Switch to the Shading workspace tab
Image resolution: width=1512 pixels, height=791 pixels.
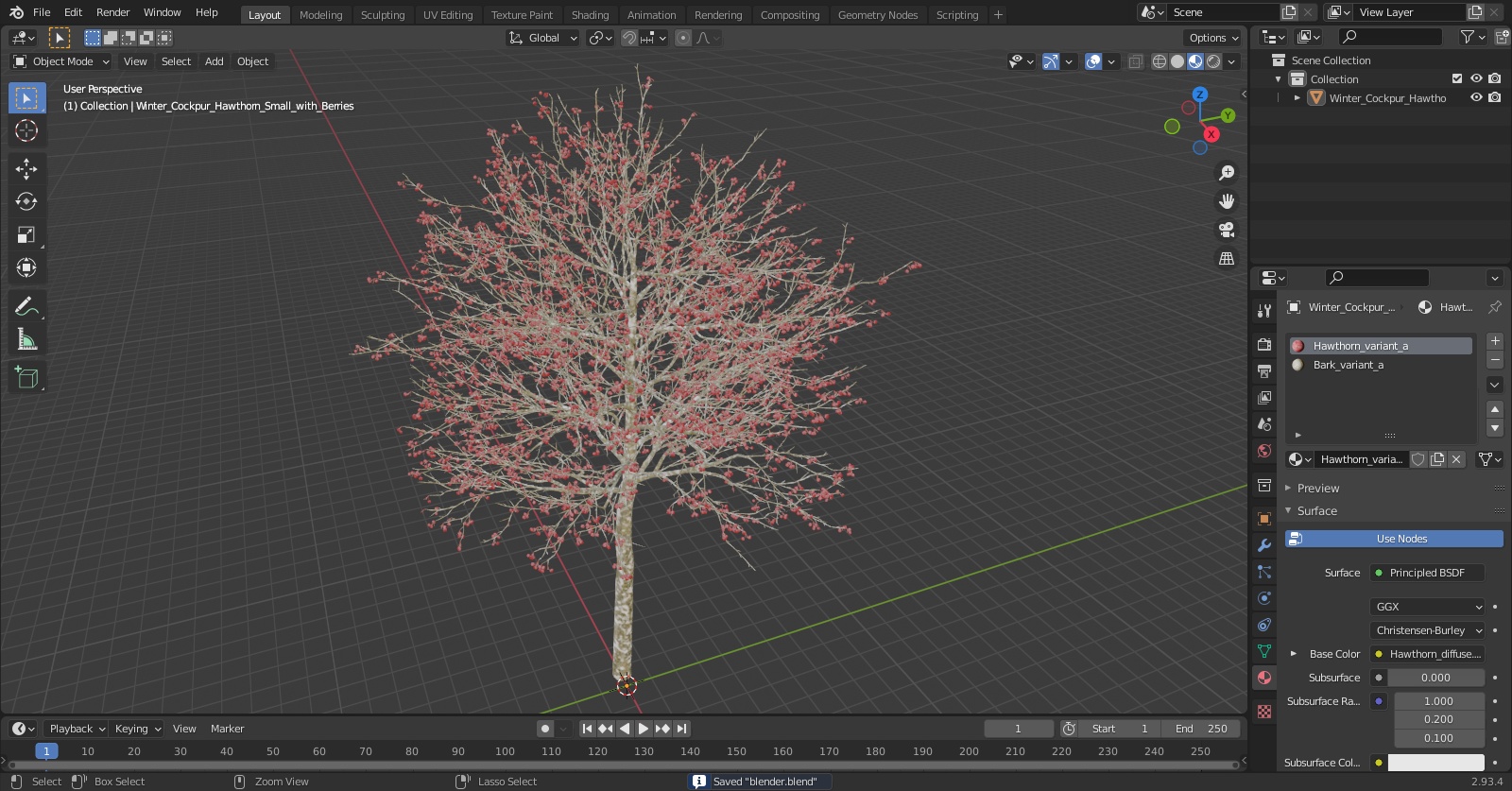coord(590,15)
